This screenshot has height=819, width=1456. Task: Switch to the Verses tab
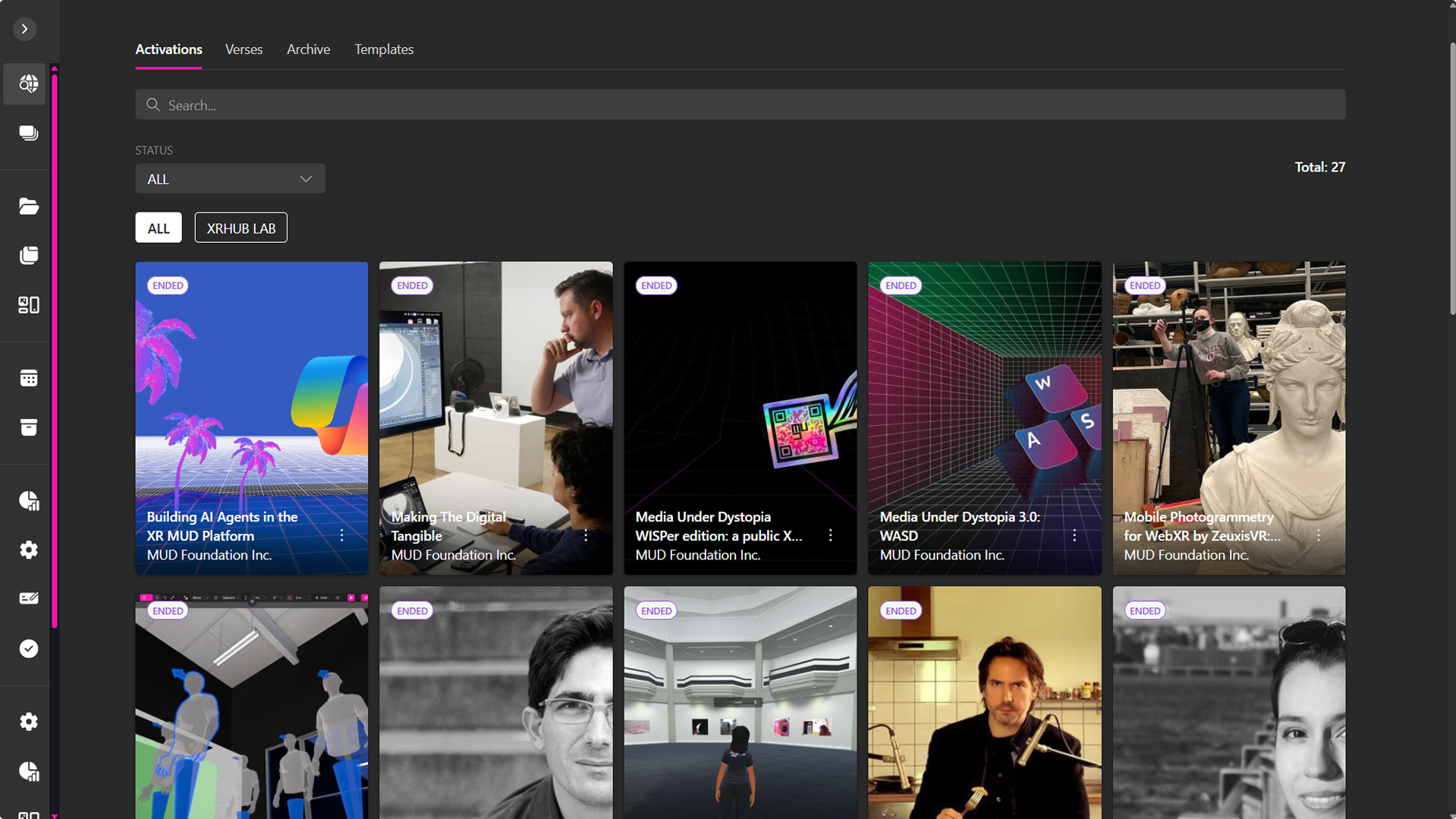tap(244, 49)
